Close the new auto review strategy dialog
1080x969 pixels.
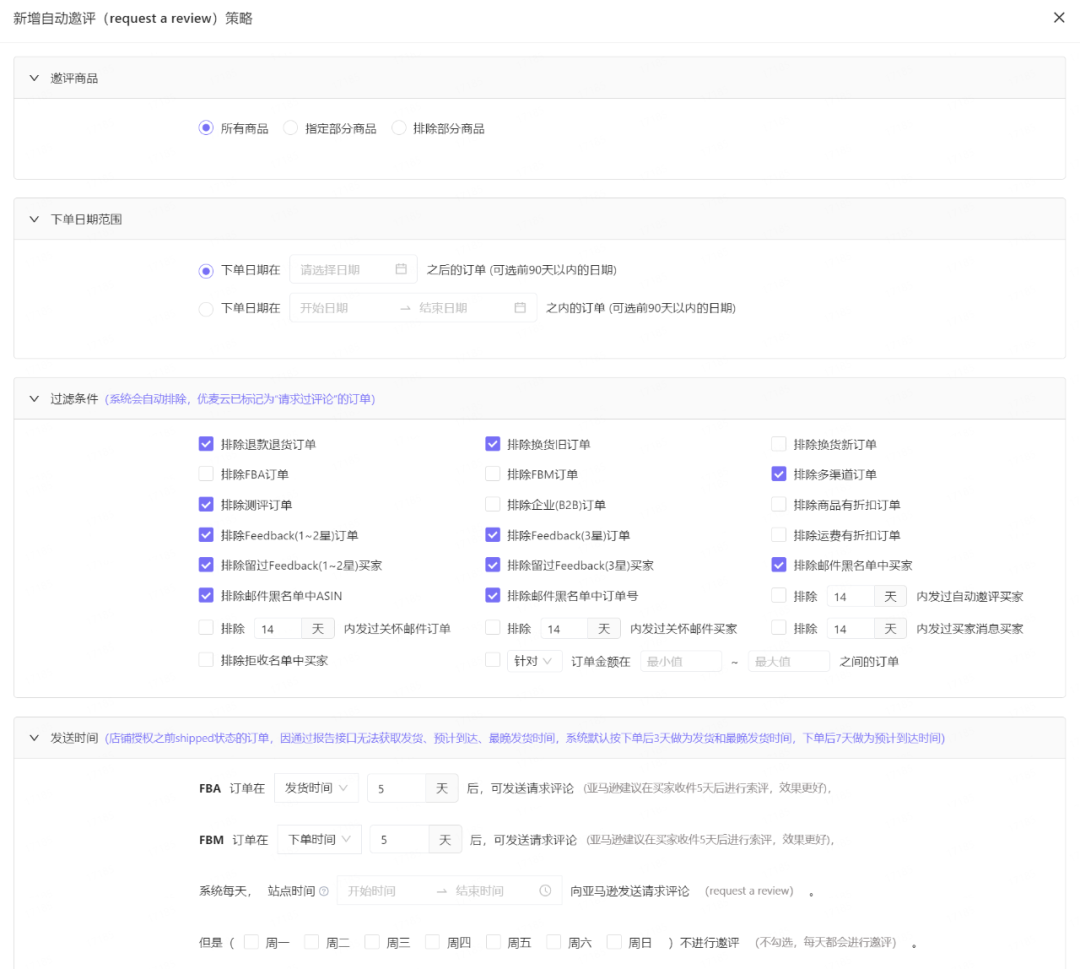click(x=1059, y=18)
